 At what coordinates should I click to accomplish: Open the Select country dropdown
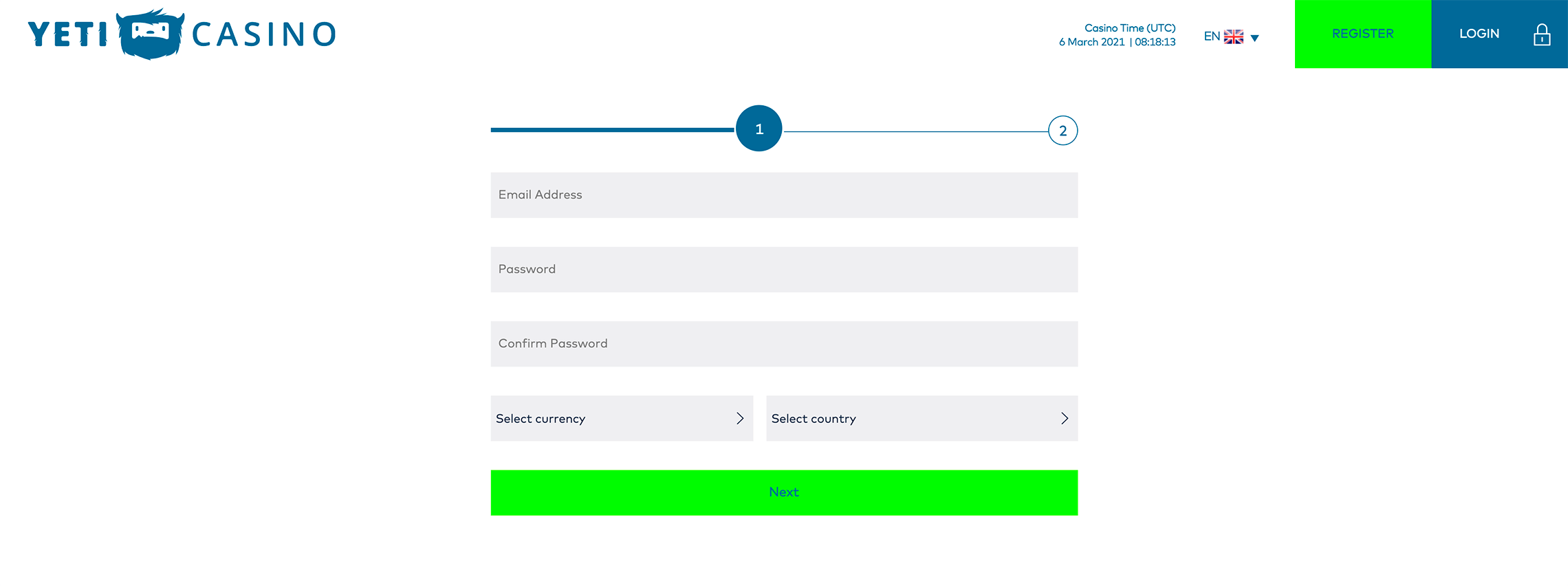click(x=922, y=418)
